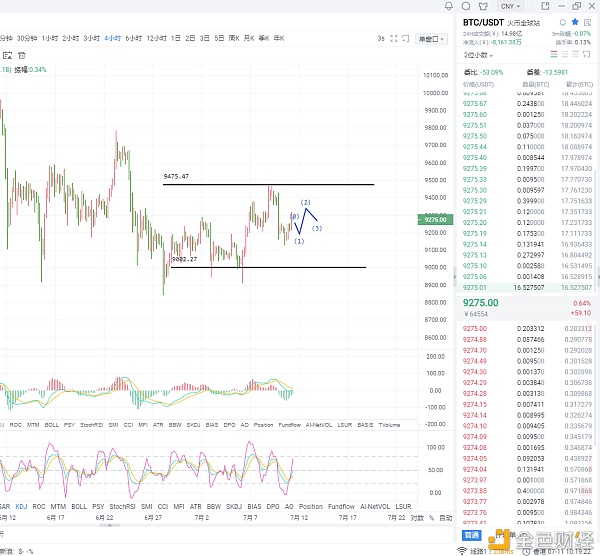Open the 单窗口 layout dropdown
Screen dimensions: 600x556
point(431,39)
